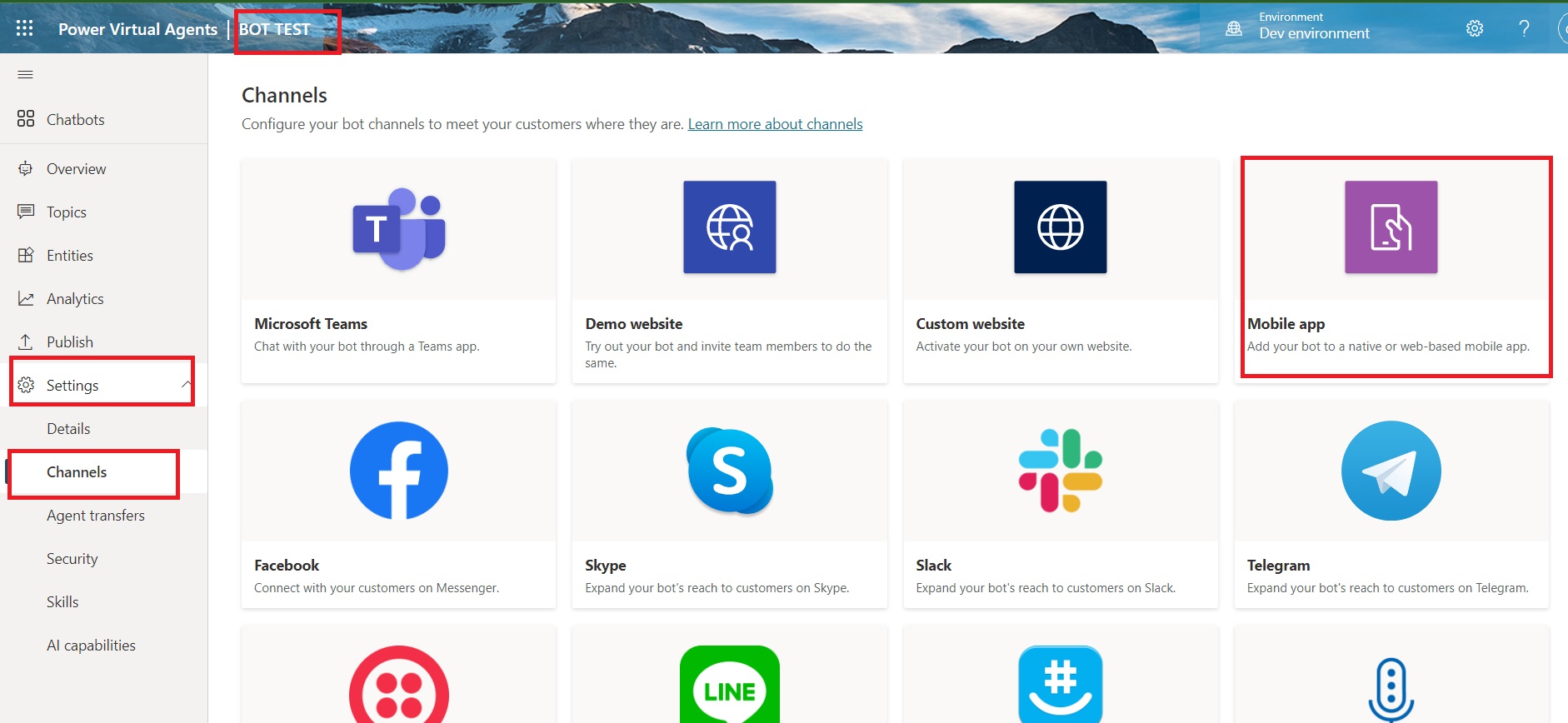Click the BOT TEST bot name

[275, 29]
